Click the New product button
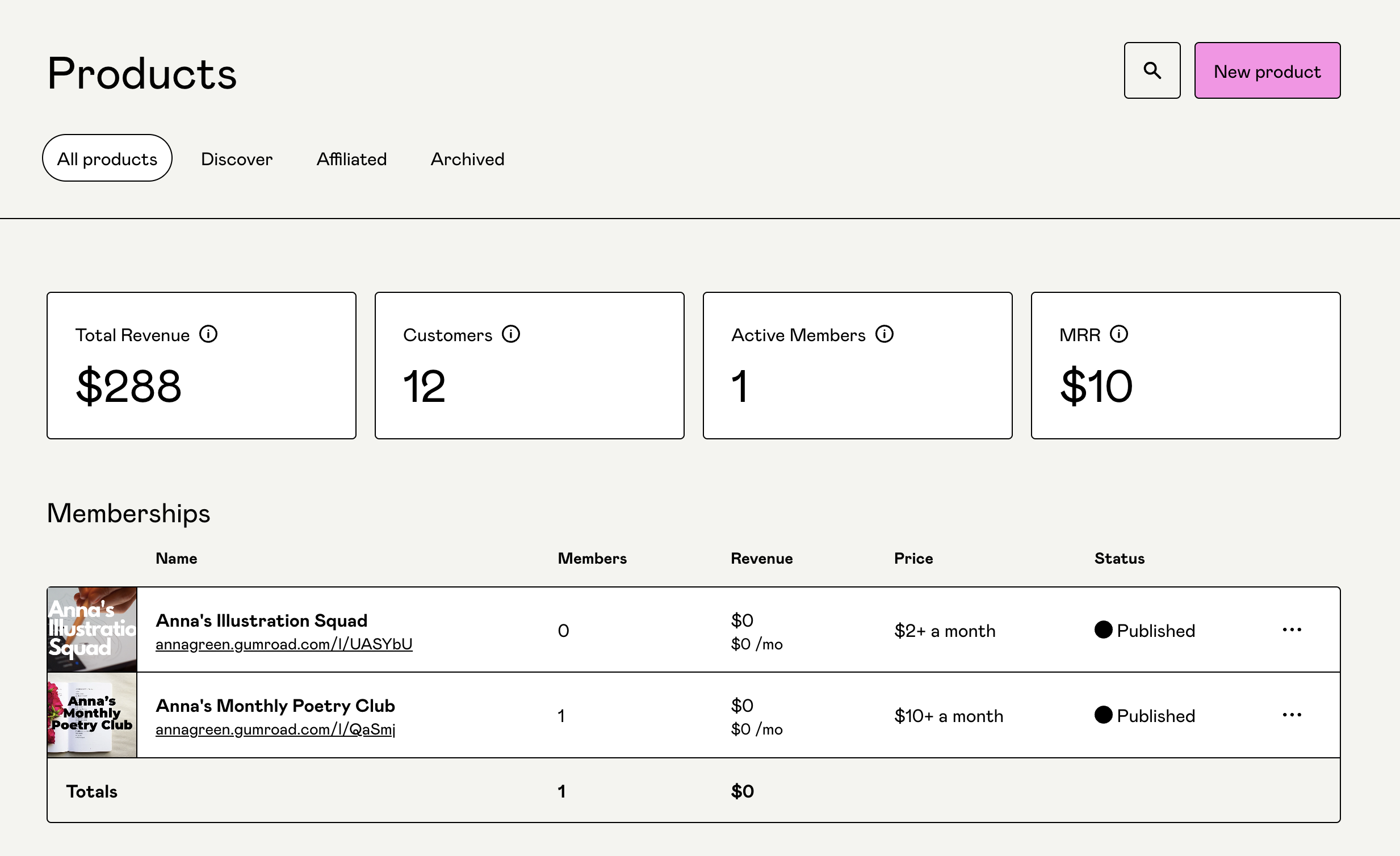This screenshot has height=856, width=1400. point(1267,70)
